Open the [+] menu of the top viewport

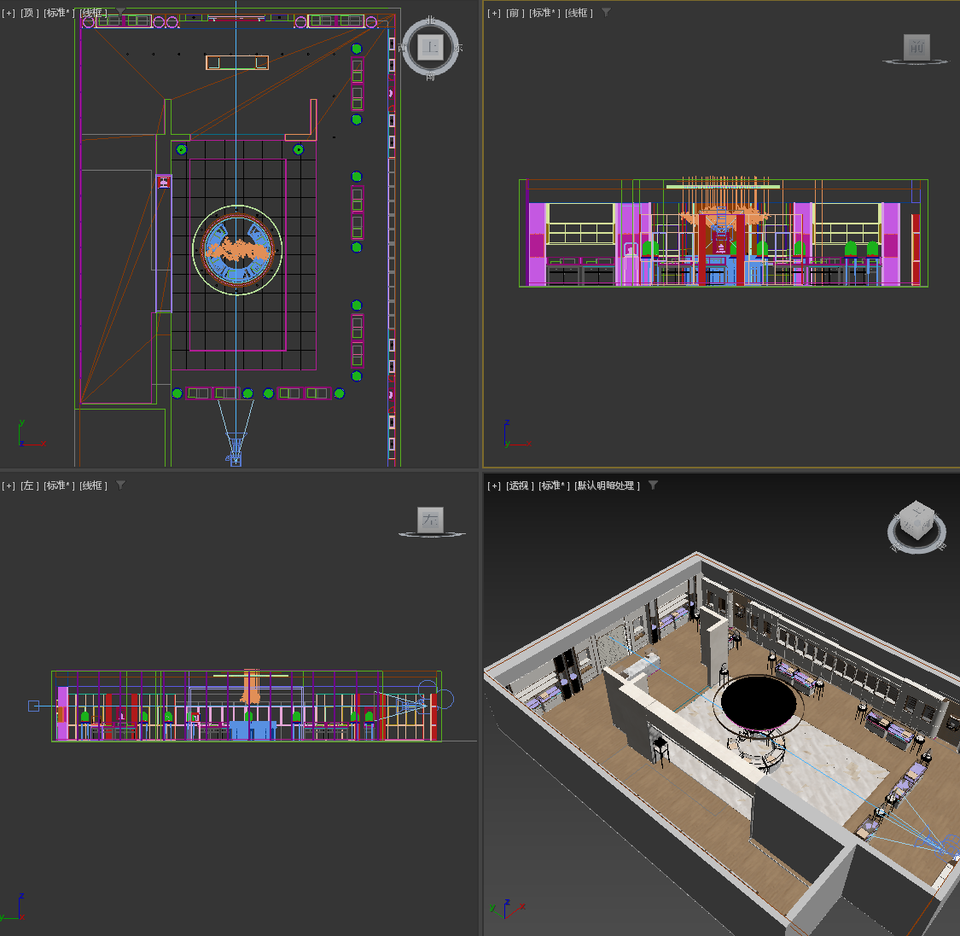pos(9,13)
